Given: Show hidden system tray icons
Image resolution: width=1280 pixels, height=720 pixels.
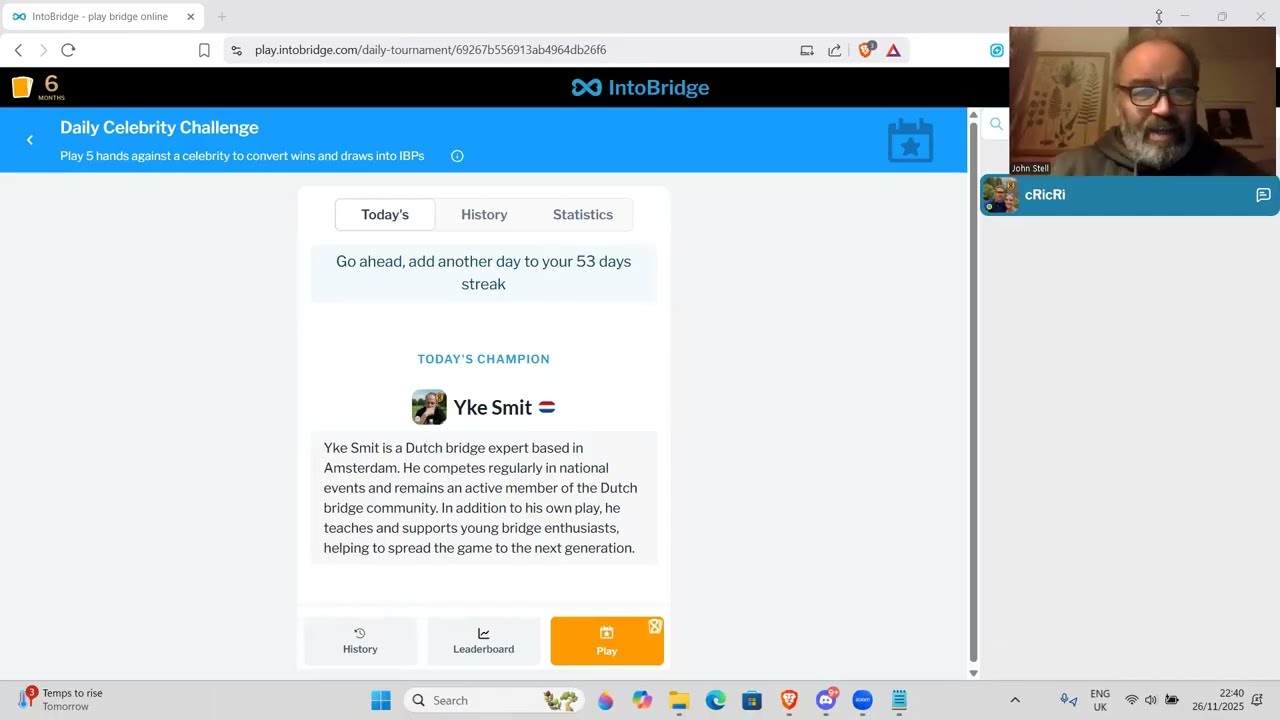Looking at the screenshot, I should 1015,700.
